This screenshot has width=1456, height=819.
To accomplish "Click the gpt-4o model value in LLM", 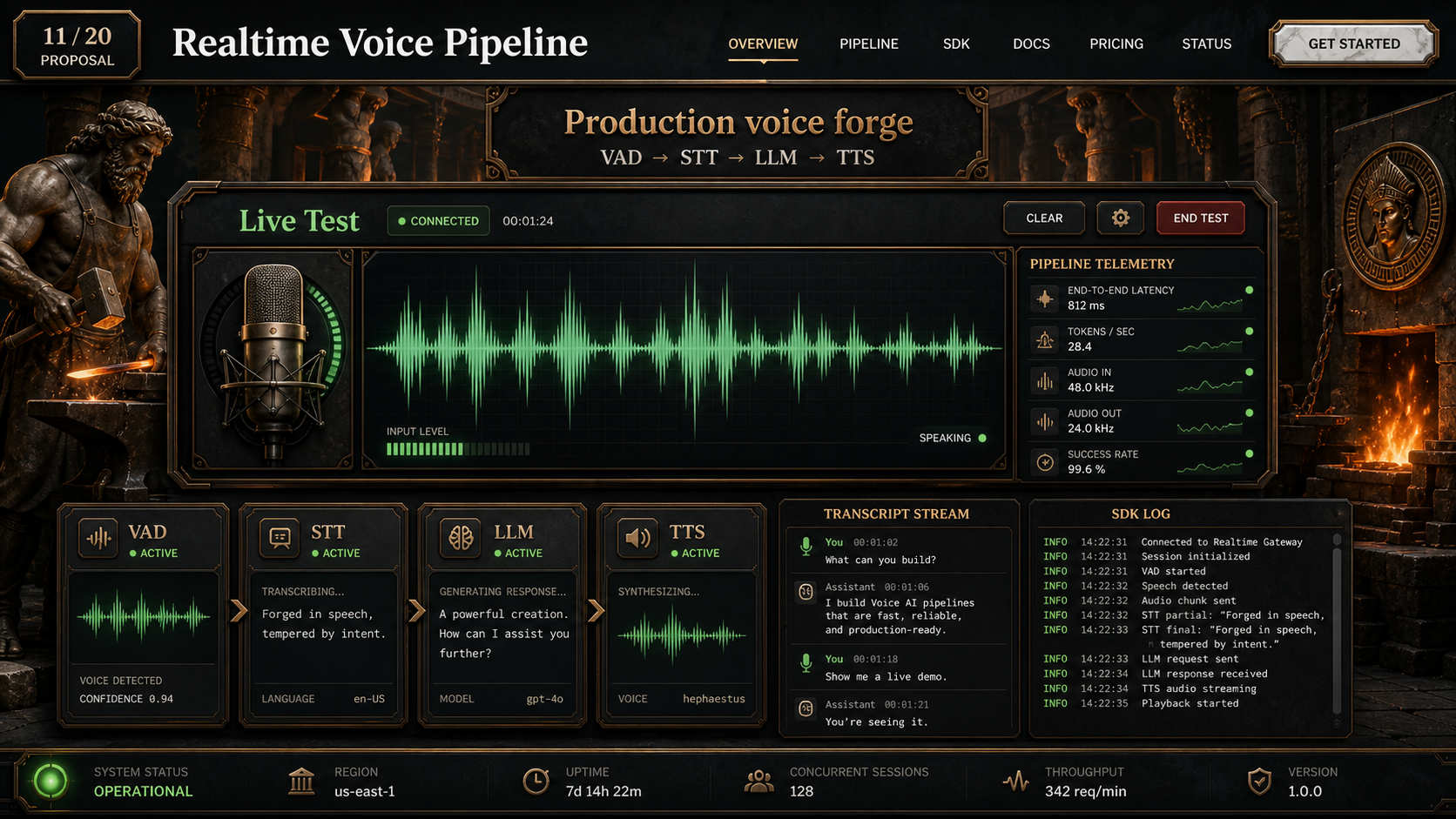I will pos(545,699).
